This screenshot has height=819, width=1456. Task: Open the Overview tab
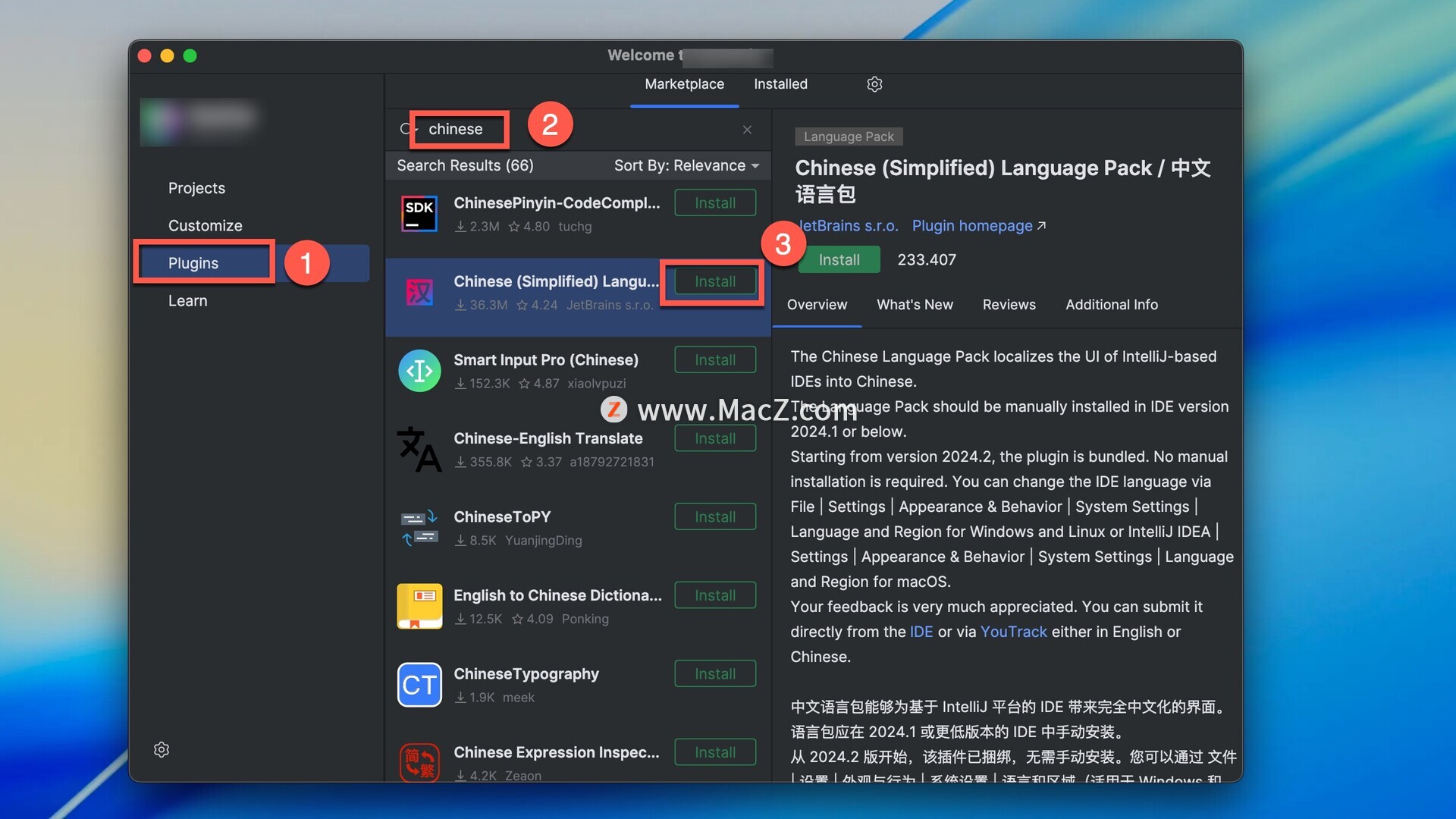coord(817,305)
